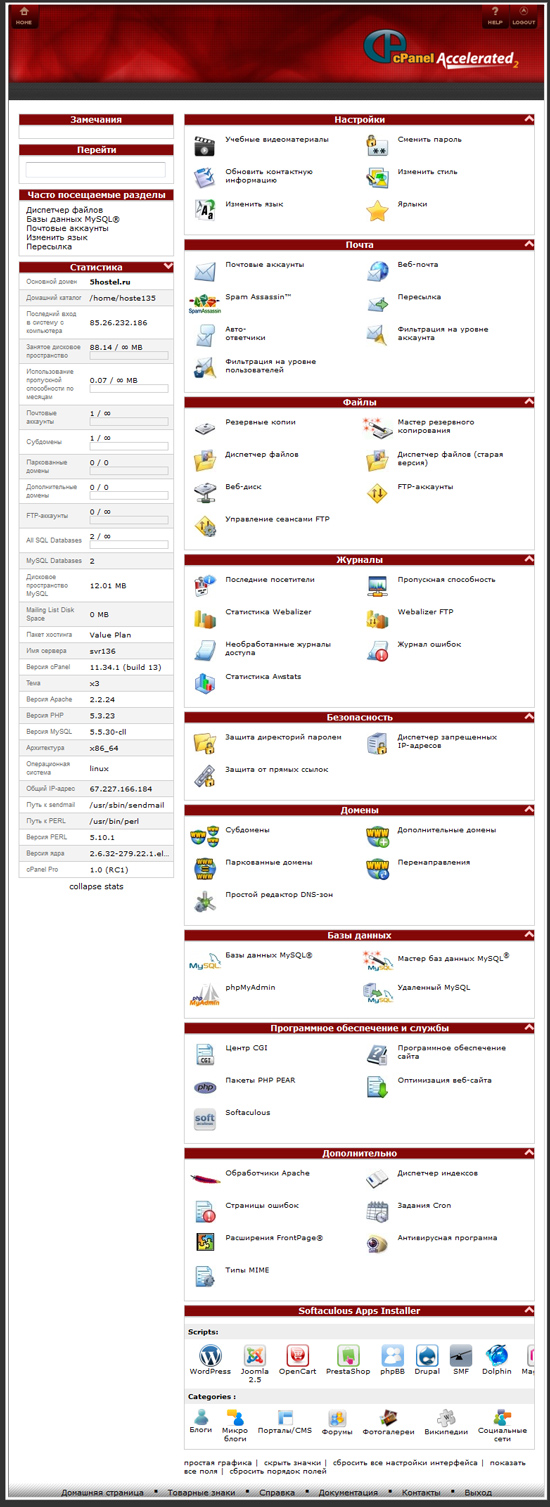This screenshot has height=1507, width=550.
Task: Click the Shostel.ru main domain value
Action: [x=110, y=282]
